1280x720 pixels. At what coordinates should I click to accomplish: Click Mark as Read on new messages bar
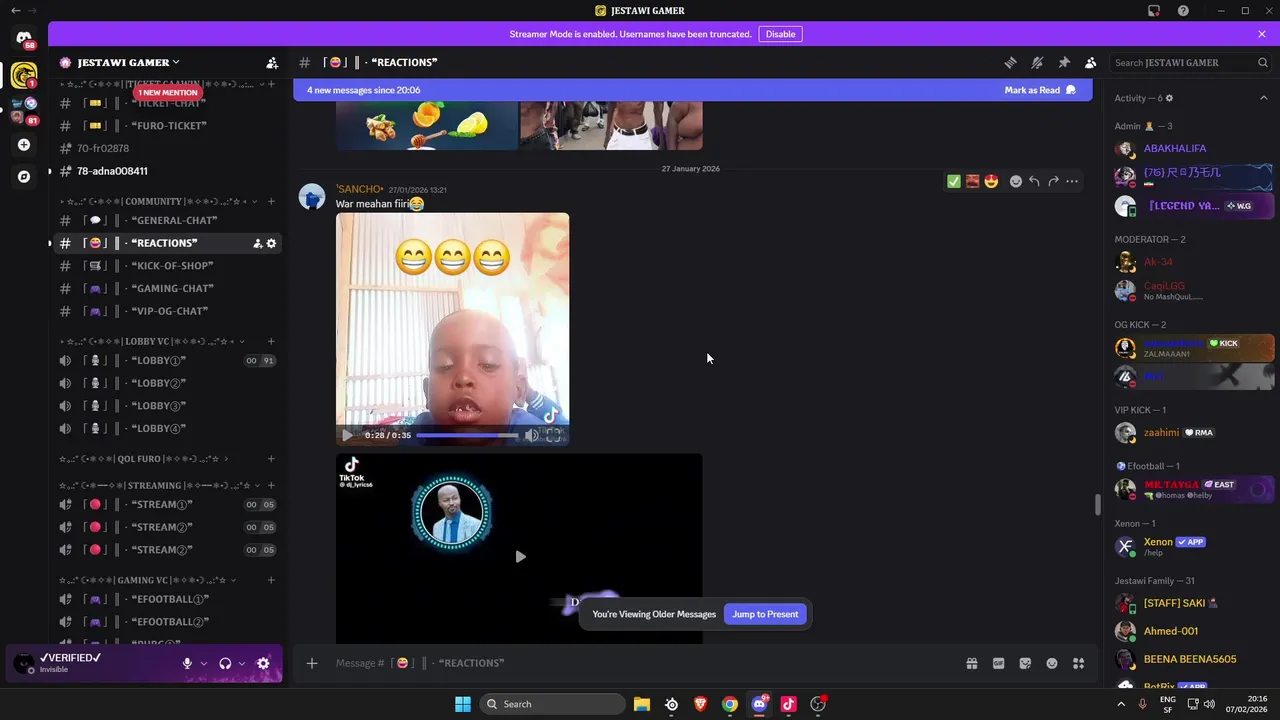pyautogui.click(x=1040, y=90)
